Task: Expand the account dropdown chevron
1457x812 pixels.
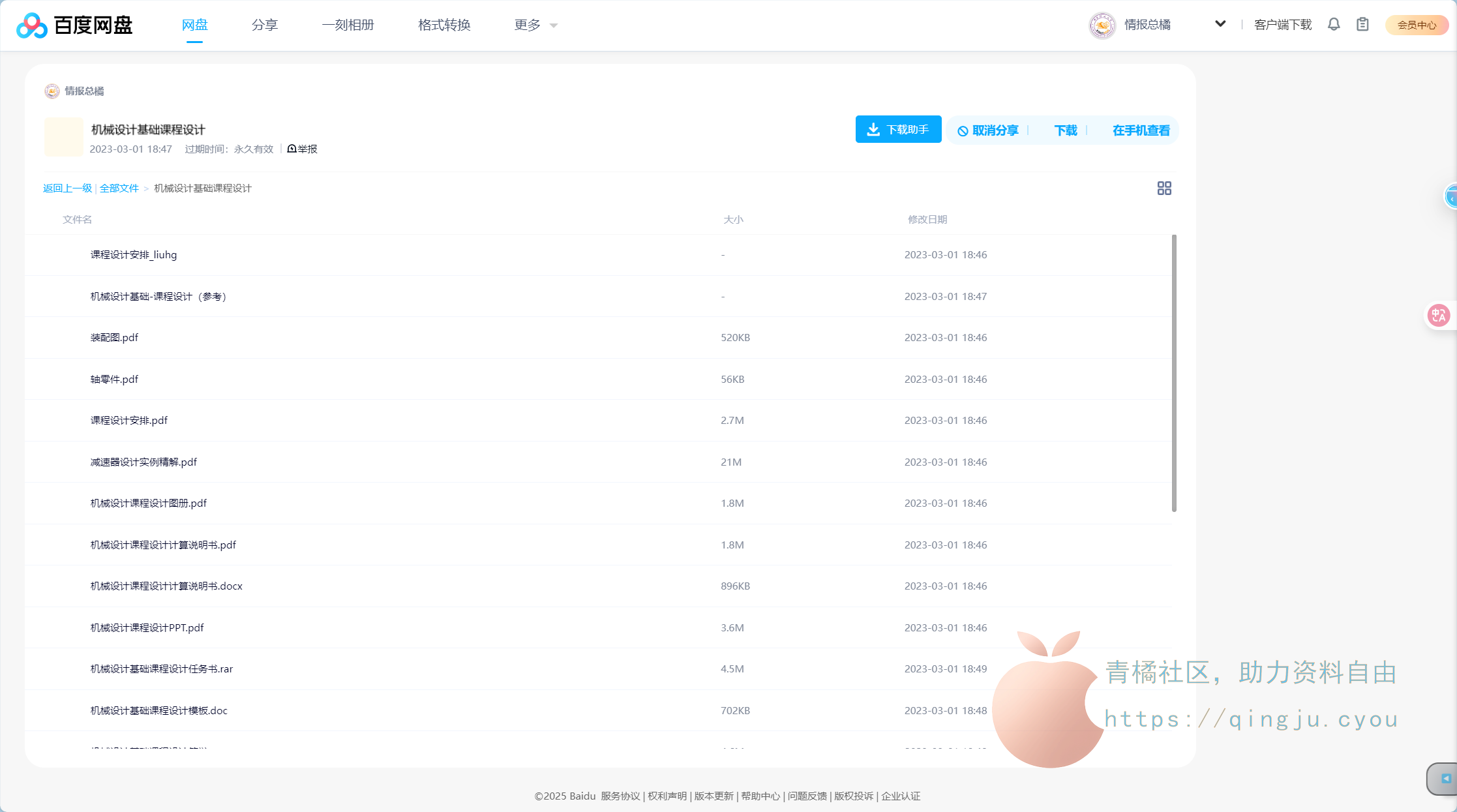Action: tap(1220, 24)
